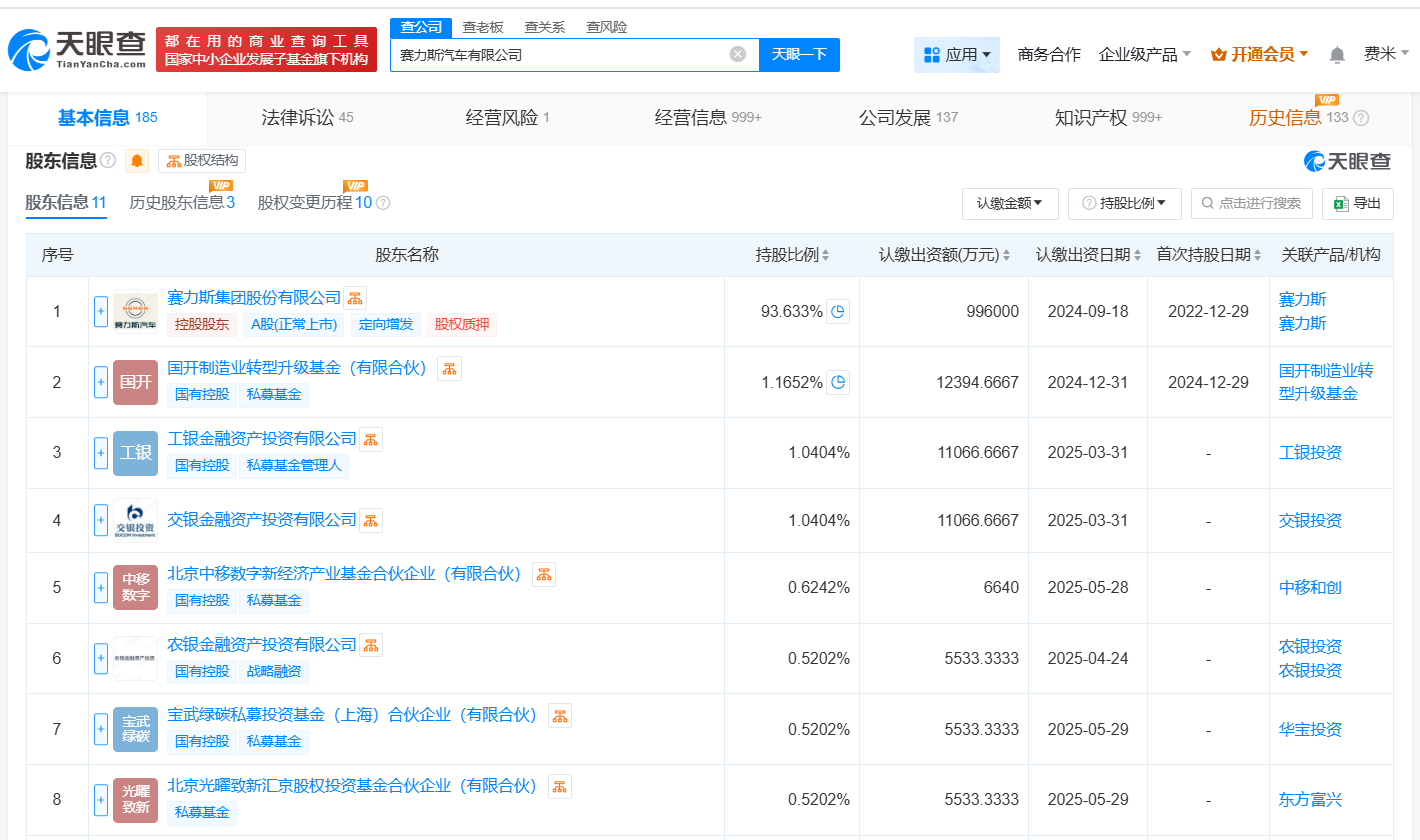Open the 应用 dropdown menu
This screenshot has width=1420, height=840.
point(956,55)
